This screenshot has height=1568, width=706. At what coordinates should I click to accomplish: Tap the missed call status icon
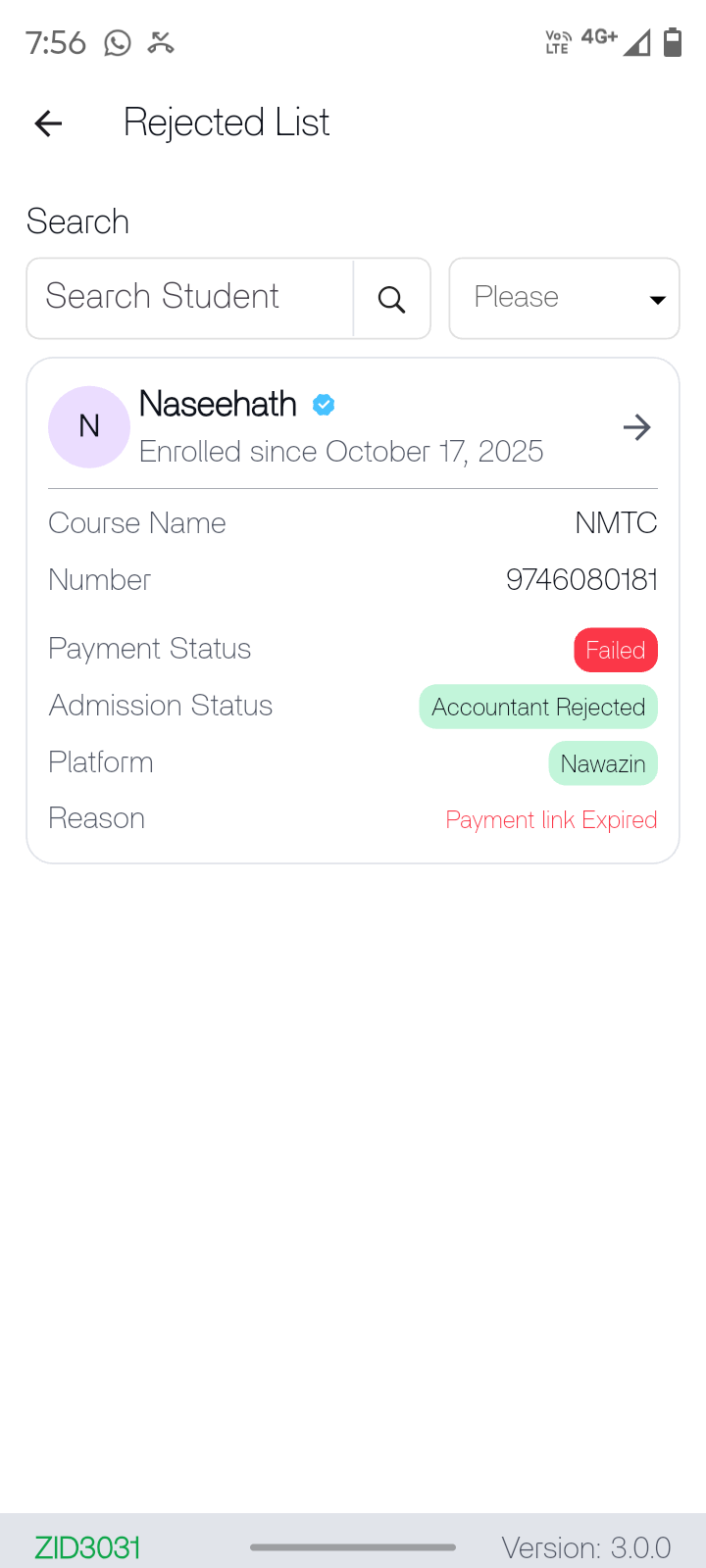161,43
